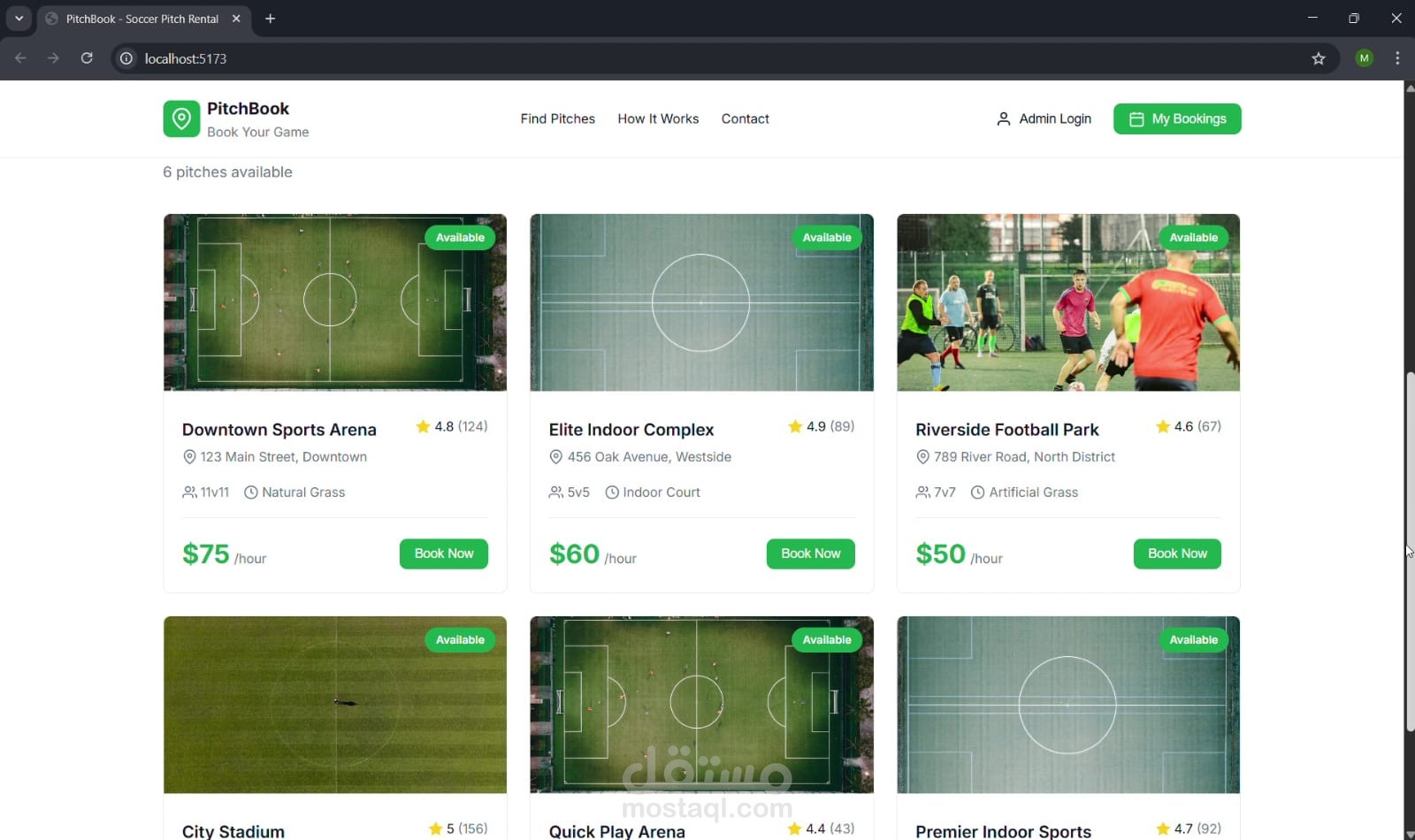The width and height of the screenshot is (1415, 840).
Task: Click the Downtown Sports Arena title
Action: pos(279,430)
